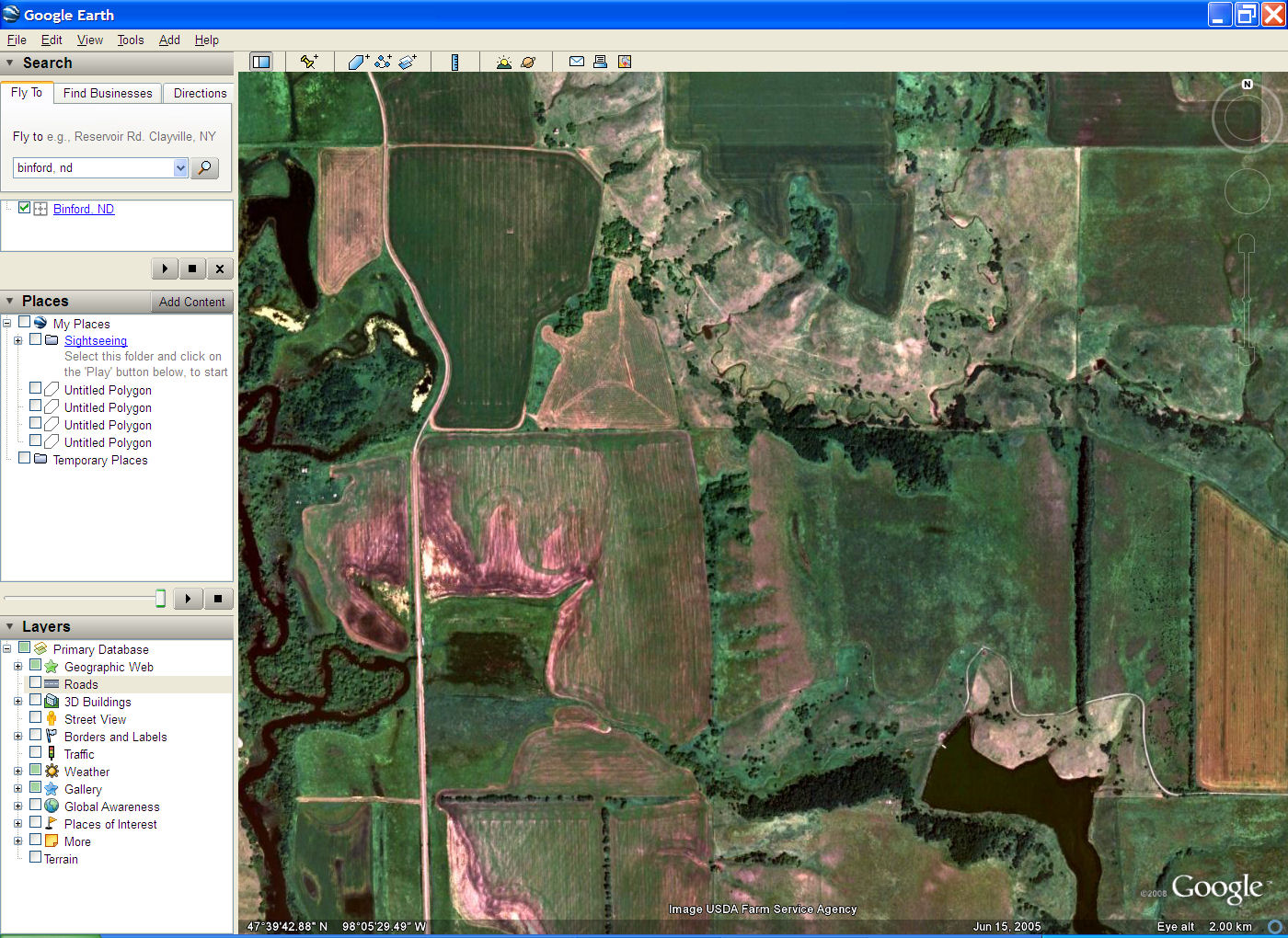1288x938 pixels.
Task: Click the Gallery star icon
Action: pos(52,789)
